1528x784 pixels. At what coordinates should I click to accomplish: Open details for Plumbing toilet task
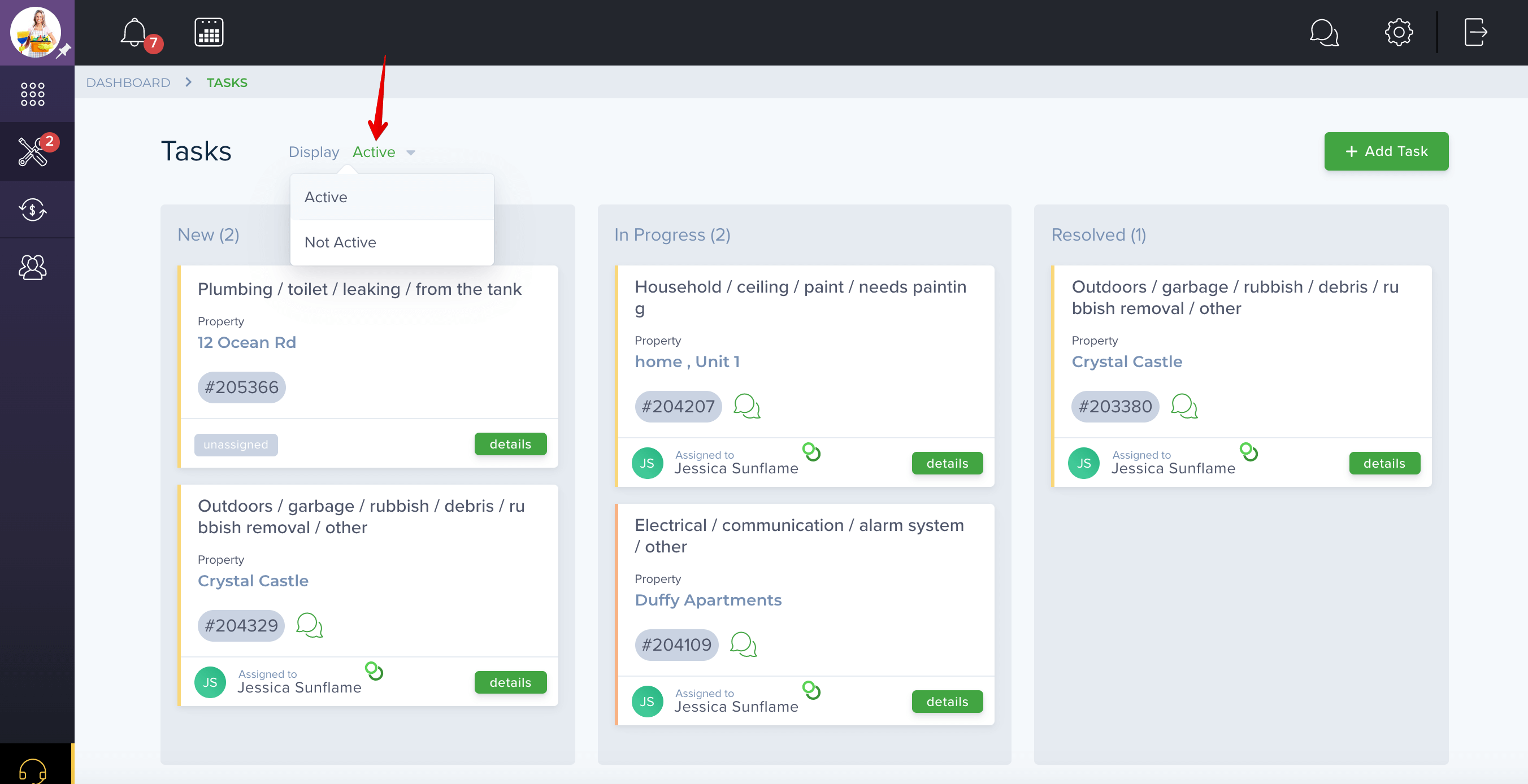coord(510,444)
